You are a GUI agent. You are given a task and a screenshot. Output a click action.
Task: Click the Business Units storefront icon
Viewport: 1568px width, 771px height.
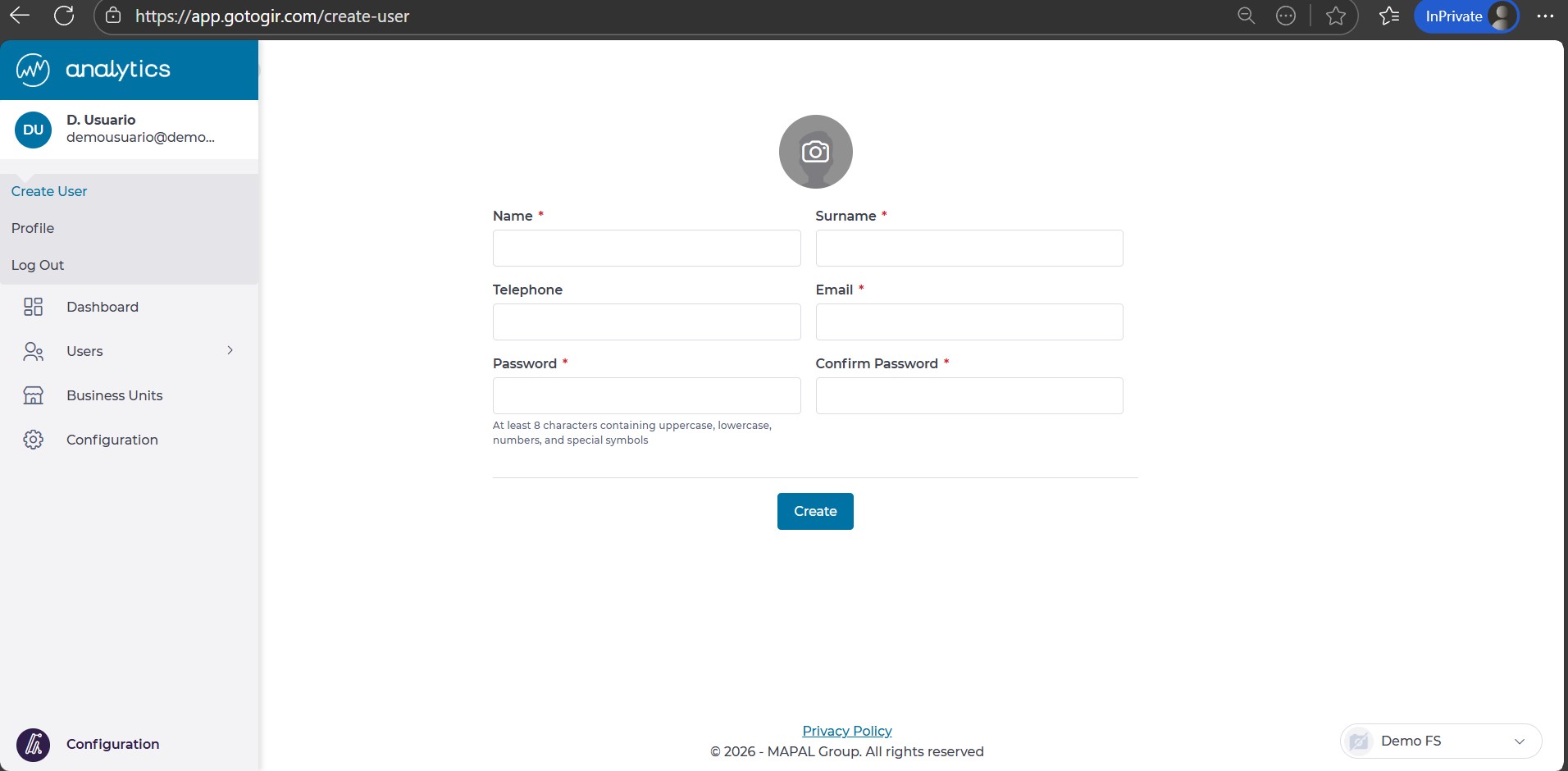point(33,395)
